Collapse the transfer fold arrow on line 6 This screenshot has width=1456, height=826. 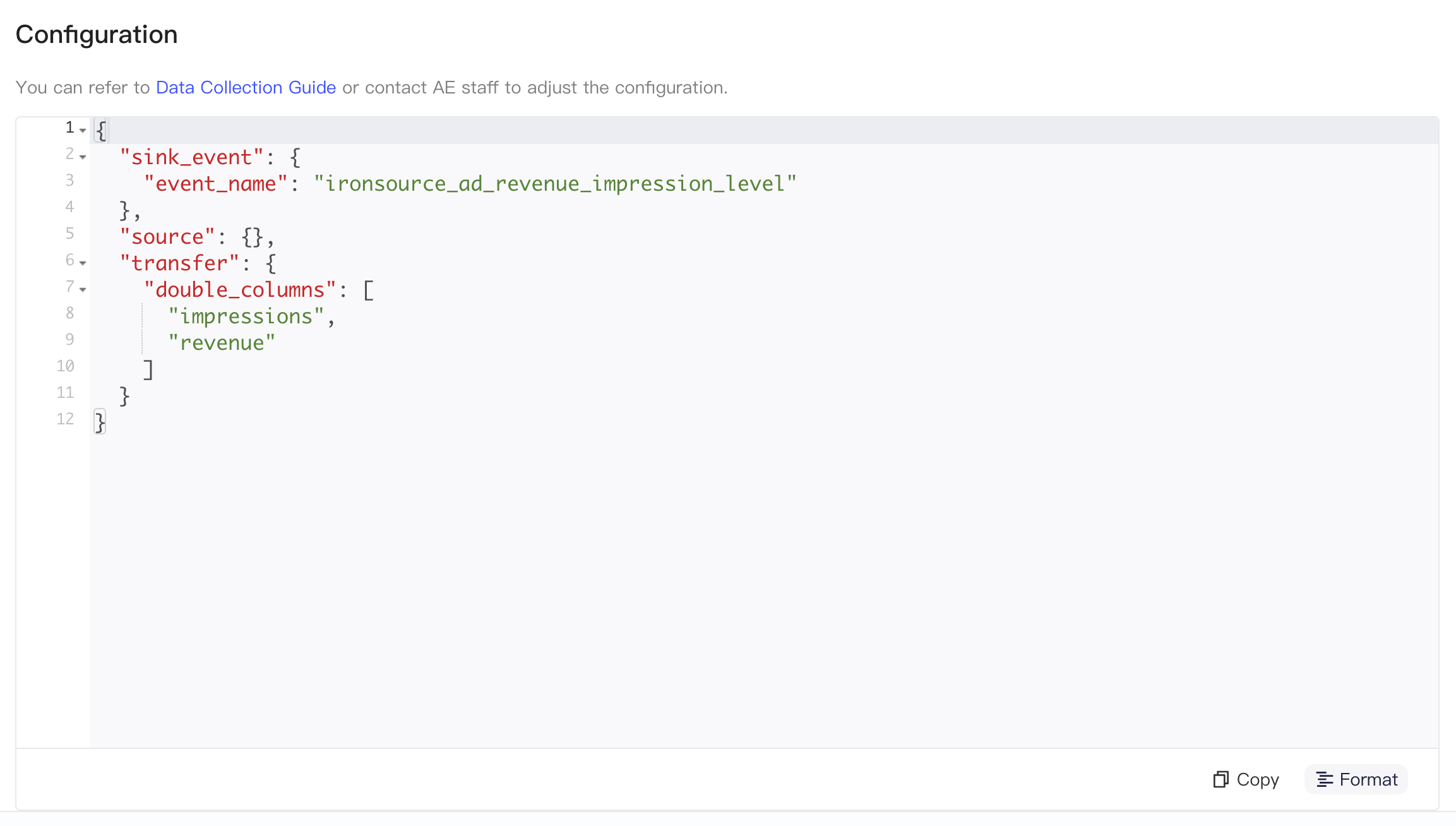(x=83, y=263)
